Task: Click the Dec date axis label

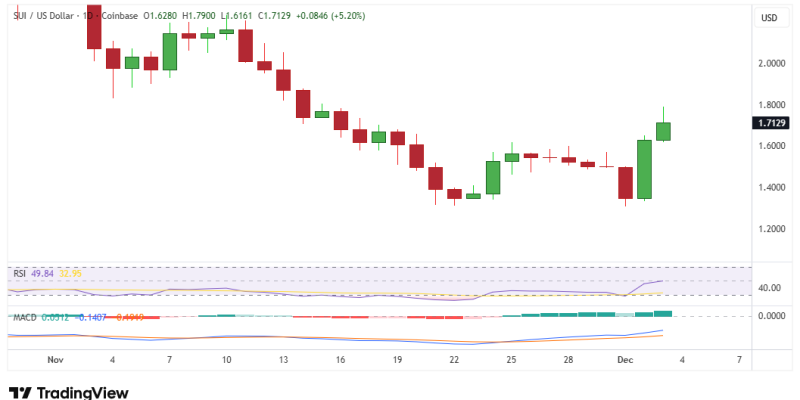Action: pyautogui.click(x=625, y=358)
